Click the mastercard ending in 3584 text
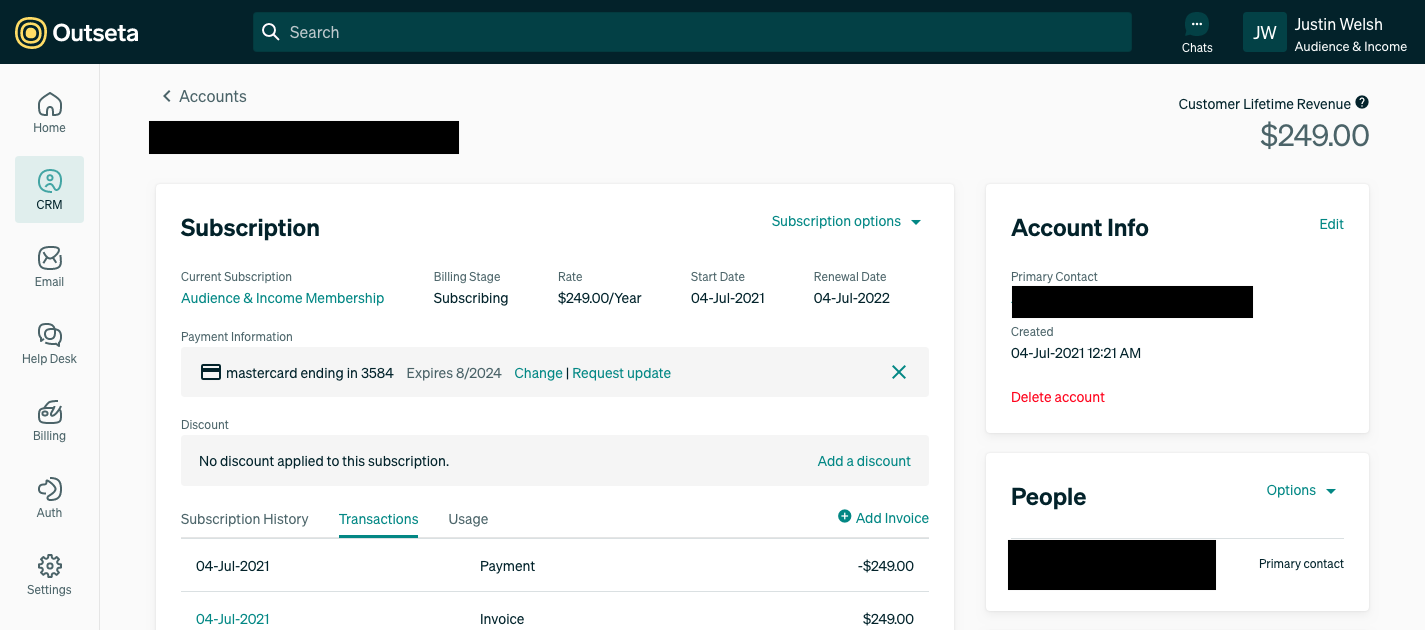1425x630 pixels. (309, 373)
